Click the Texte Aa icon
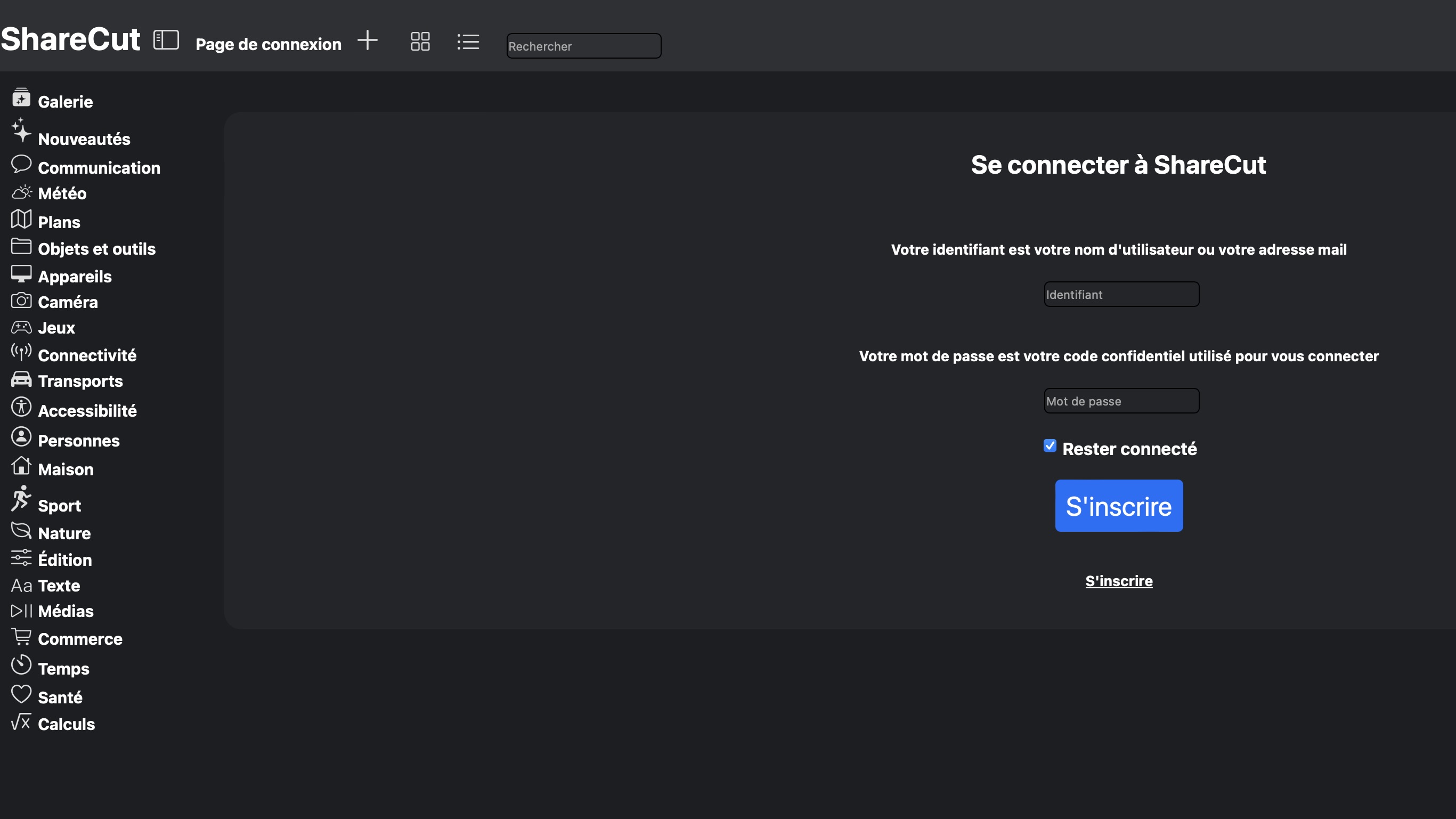The width and height of the screenshot is (1456, 819). click(21, 585)
